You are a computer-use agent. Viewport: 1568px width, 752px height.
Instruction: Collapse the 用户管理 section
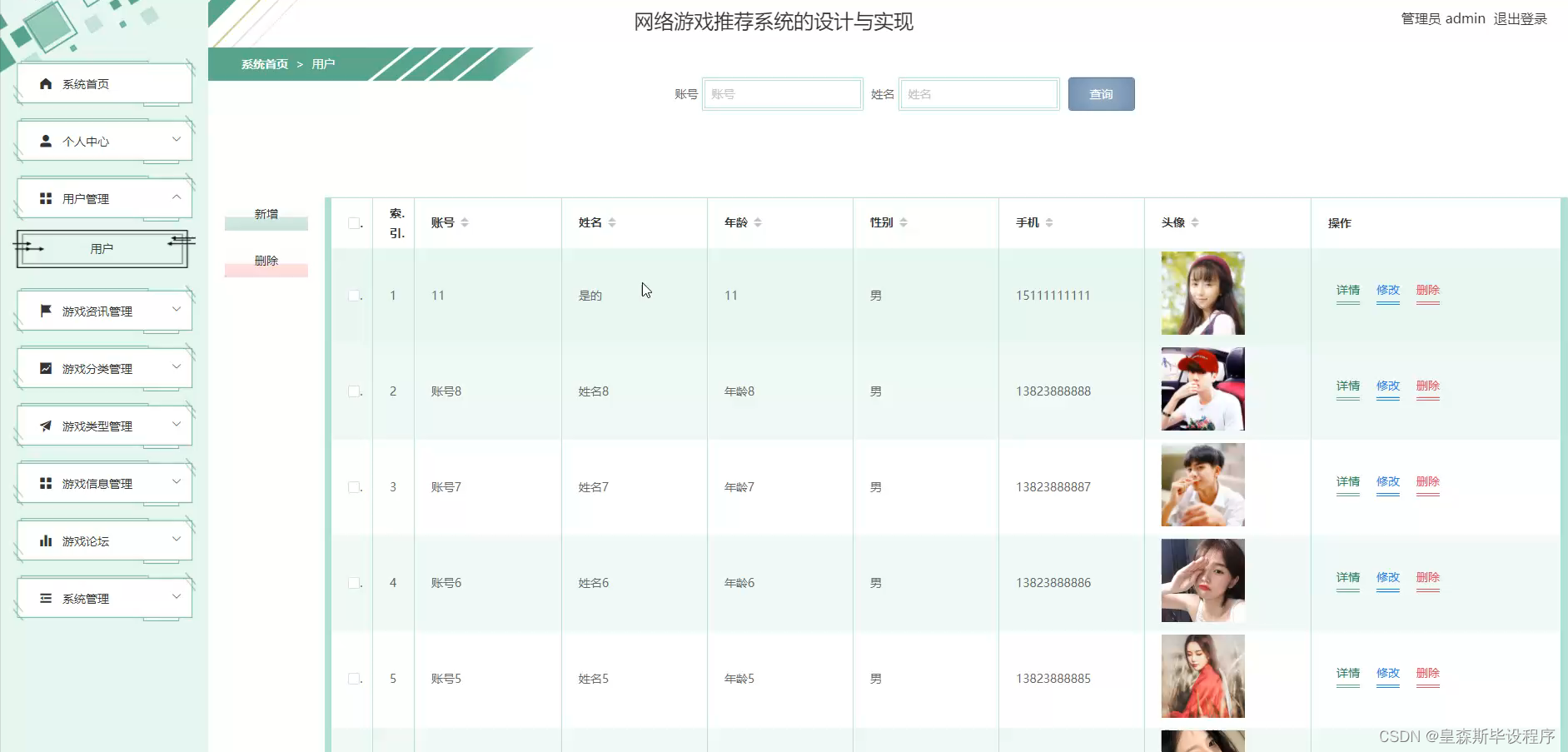click(x=176, y=197)
